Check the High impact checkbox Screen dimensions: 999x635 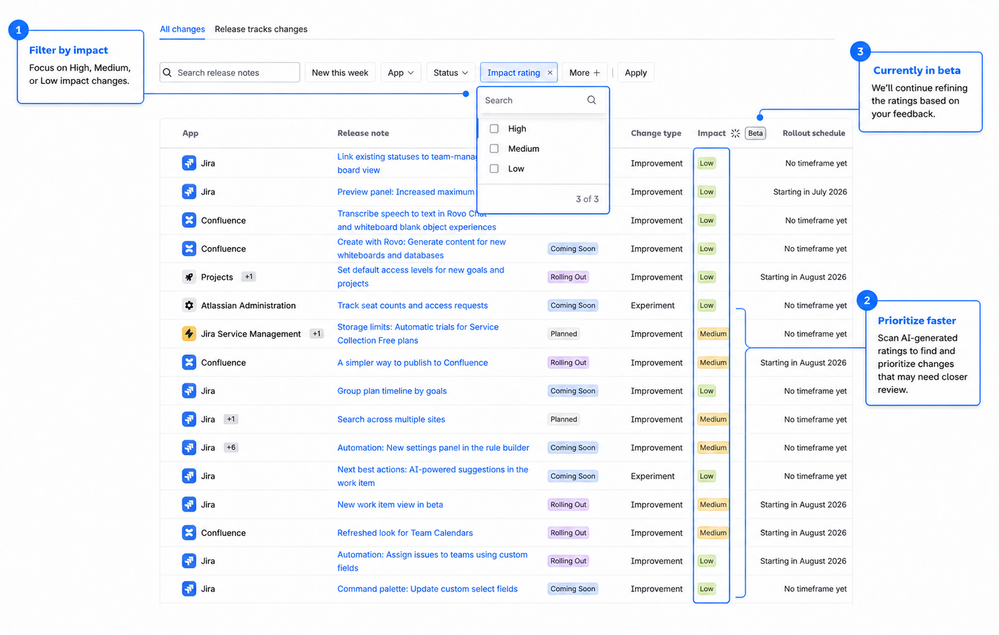[494, 129]
